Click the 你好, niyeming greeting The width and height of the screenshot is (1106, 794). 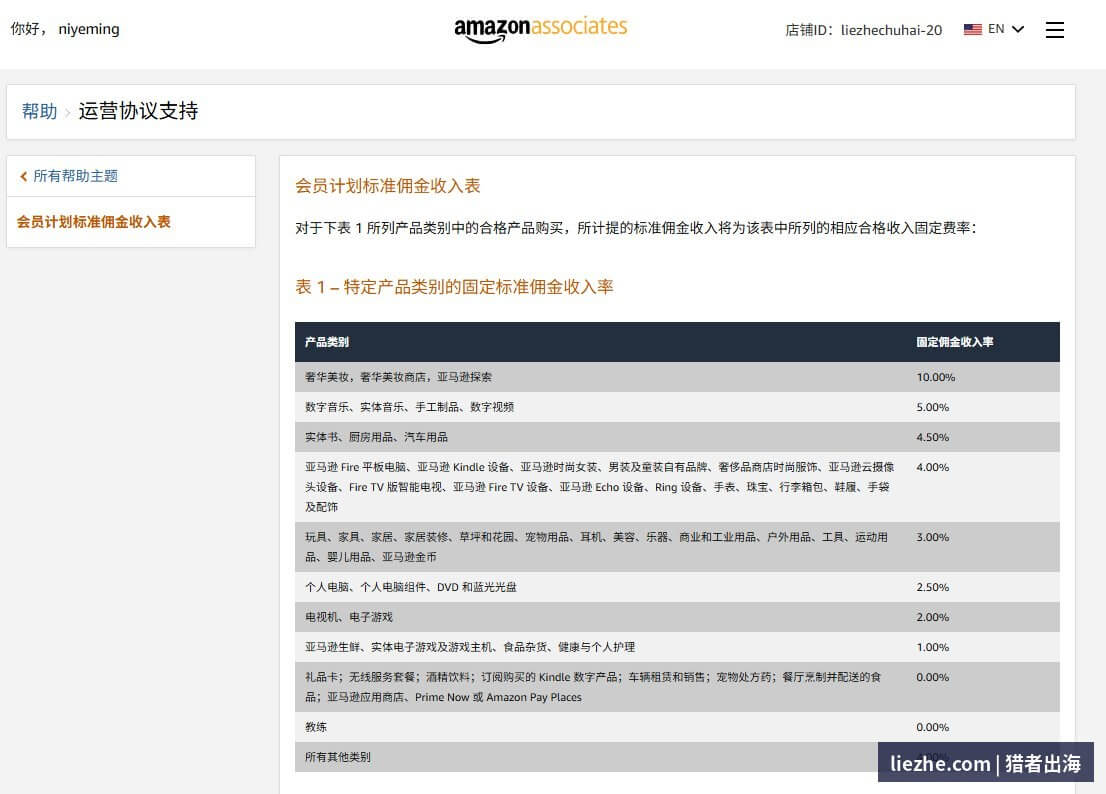click(x=65, y=29)
